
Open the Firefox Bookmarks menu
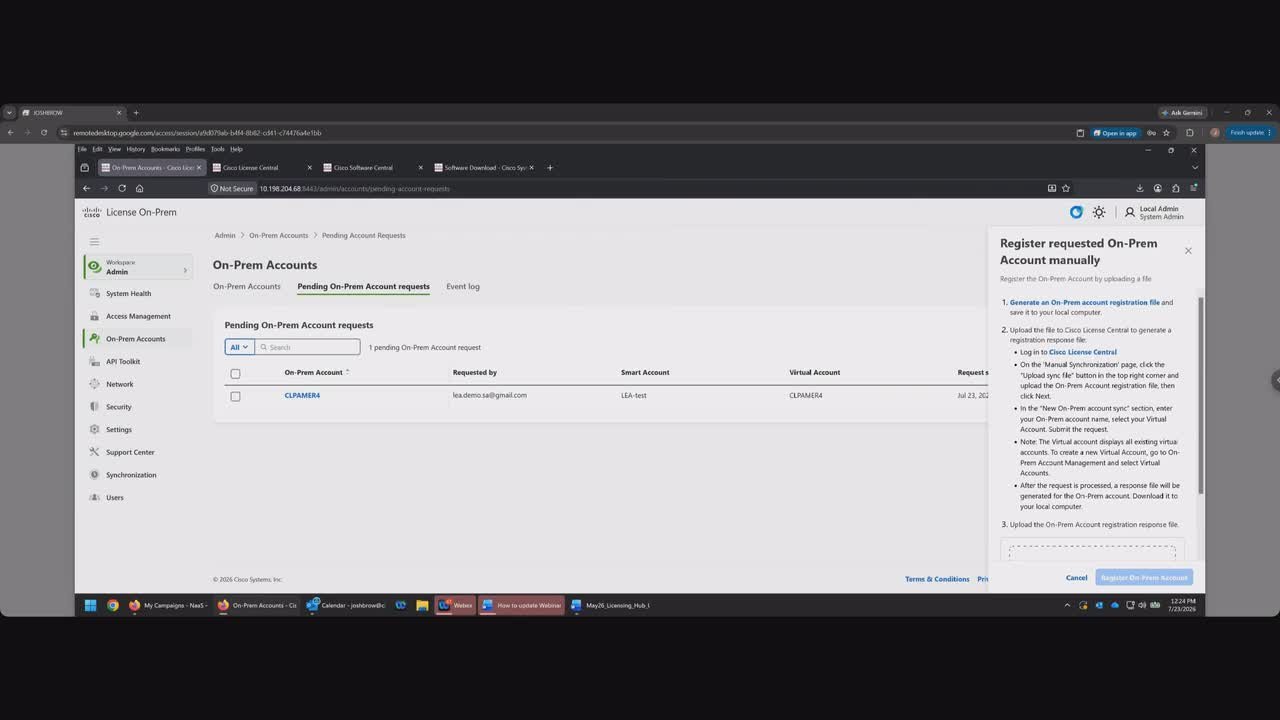tap(165, 149)
